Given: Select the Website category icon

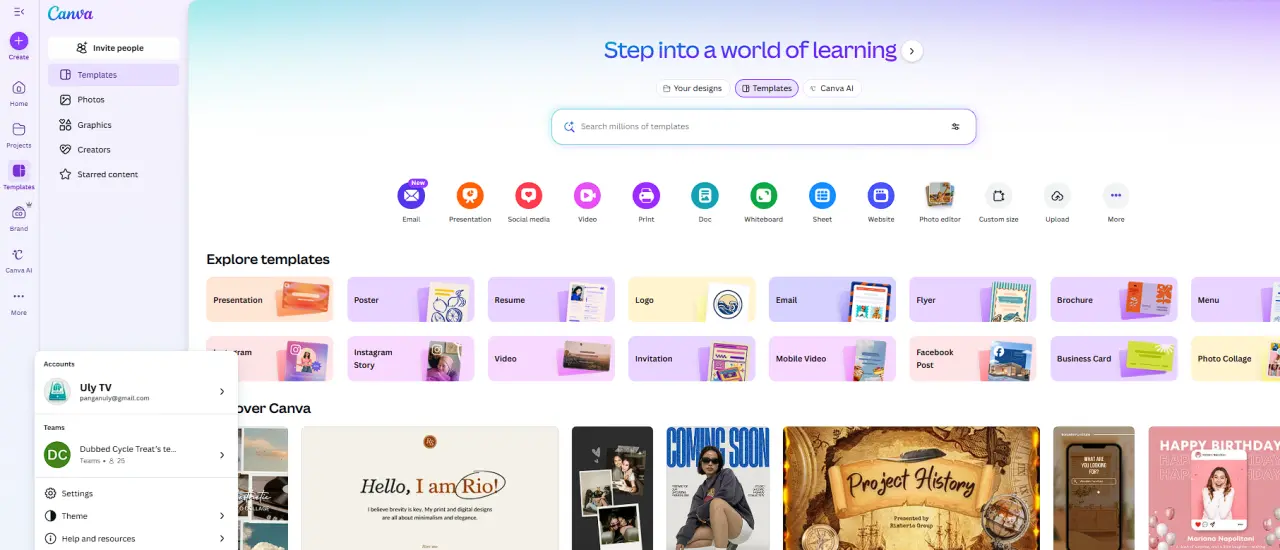Looking at the screenshot, I should tap(881, 195).
